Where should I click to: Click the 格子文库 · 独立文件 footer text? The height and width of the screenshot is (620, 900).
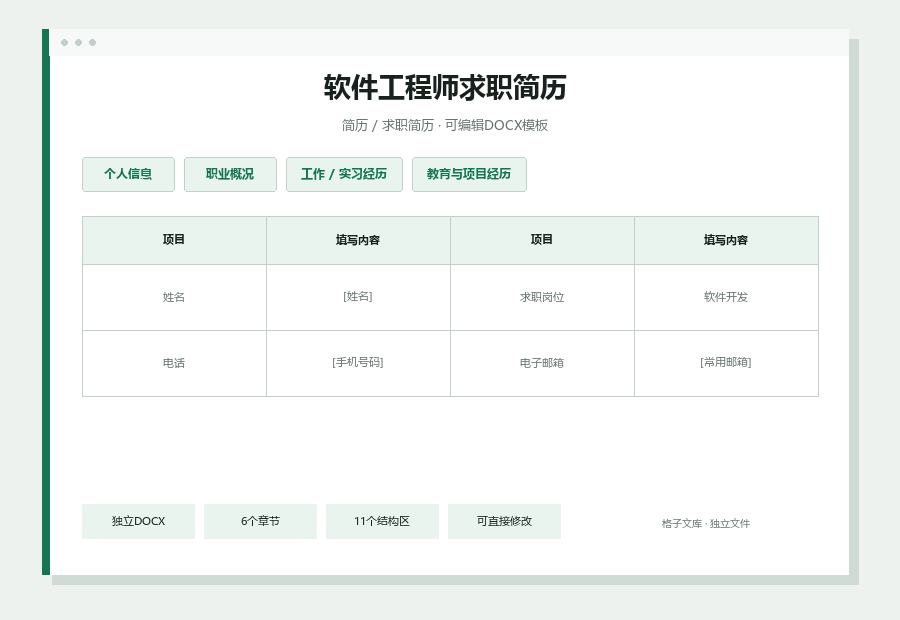pos(705,524)
